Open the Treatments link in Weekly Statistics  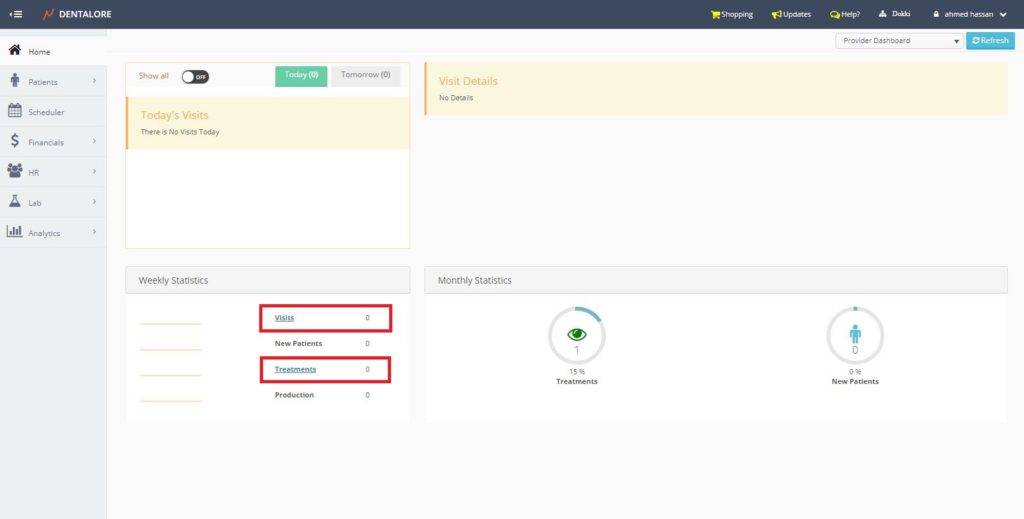[295, 369]
